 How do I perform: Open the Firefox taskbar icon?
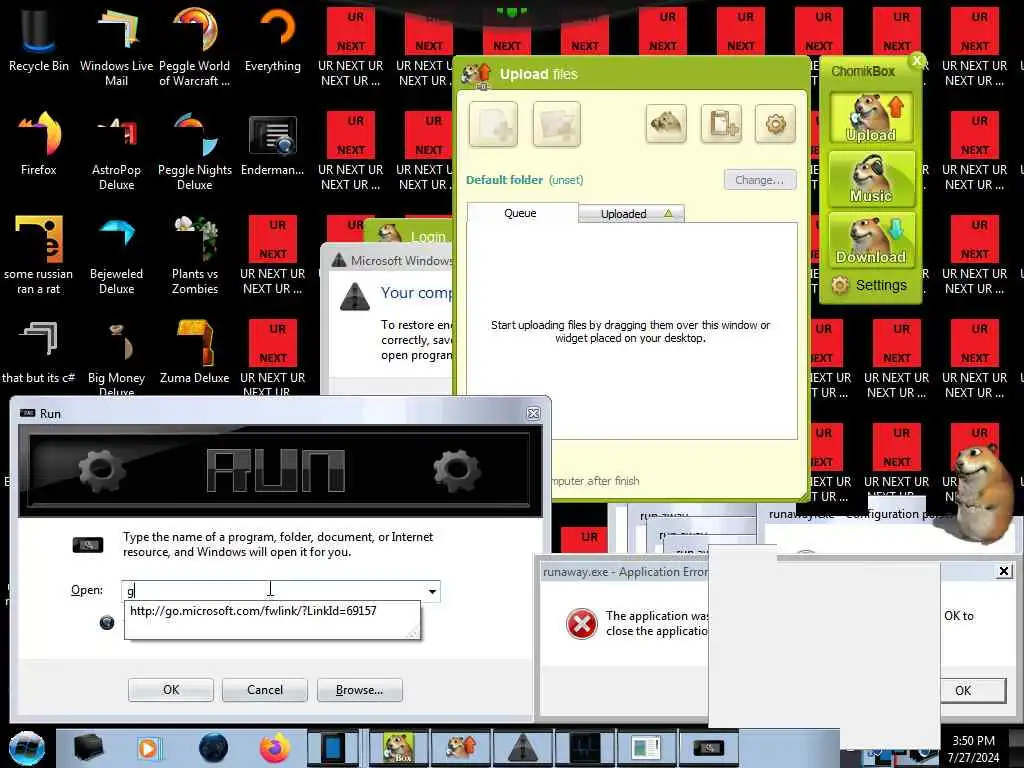(275, 748)
